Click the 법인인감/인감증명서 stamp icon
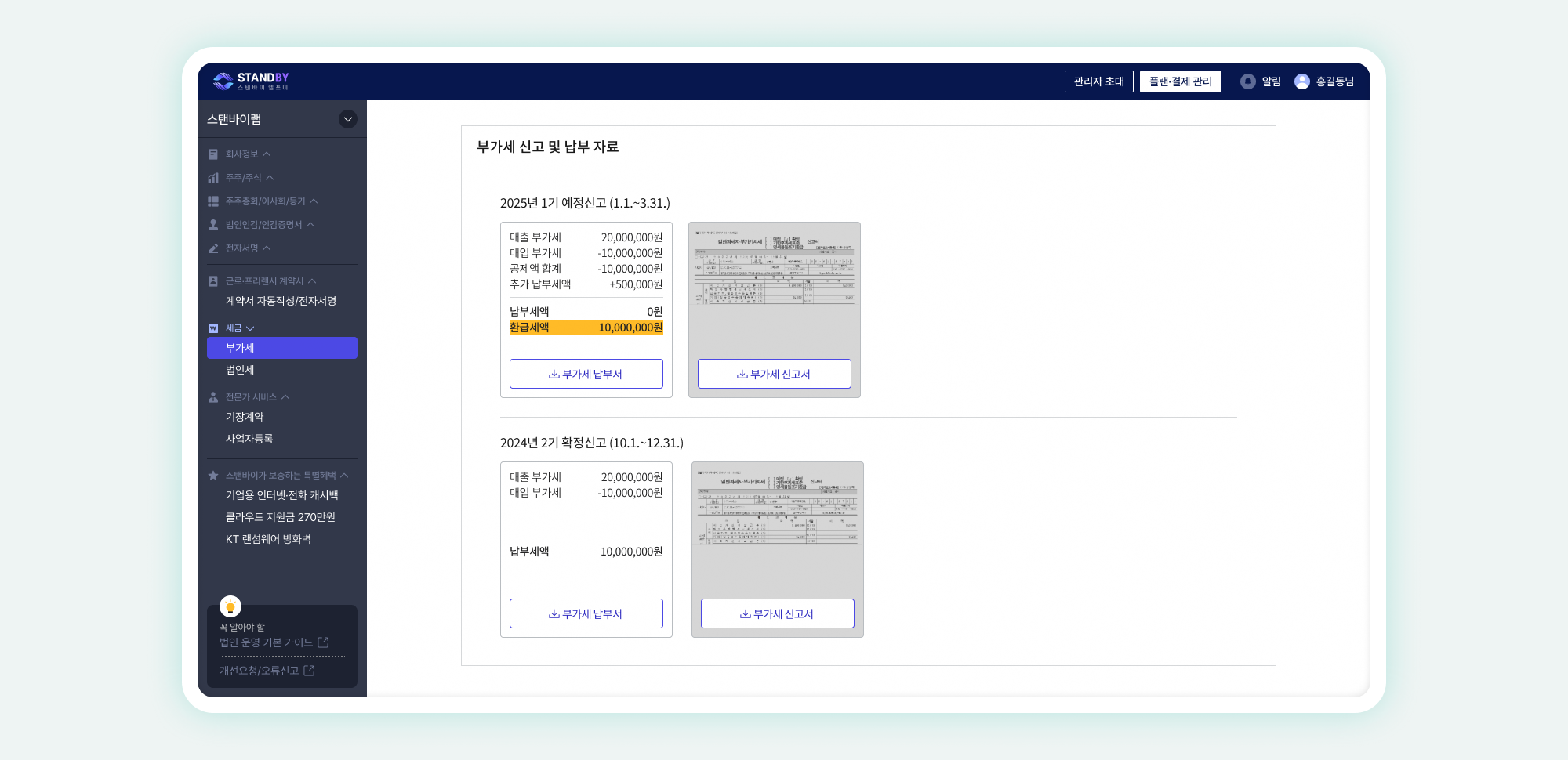 pos(213,225)
